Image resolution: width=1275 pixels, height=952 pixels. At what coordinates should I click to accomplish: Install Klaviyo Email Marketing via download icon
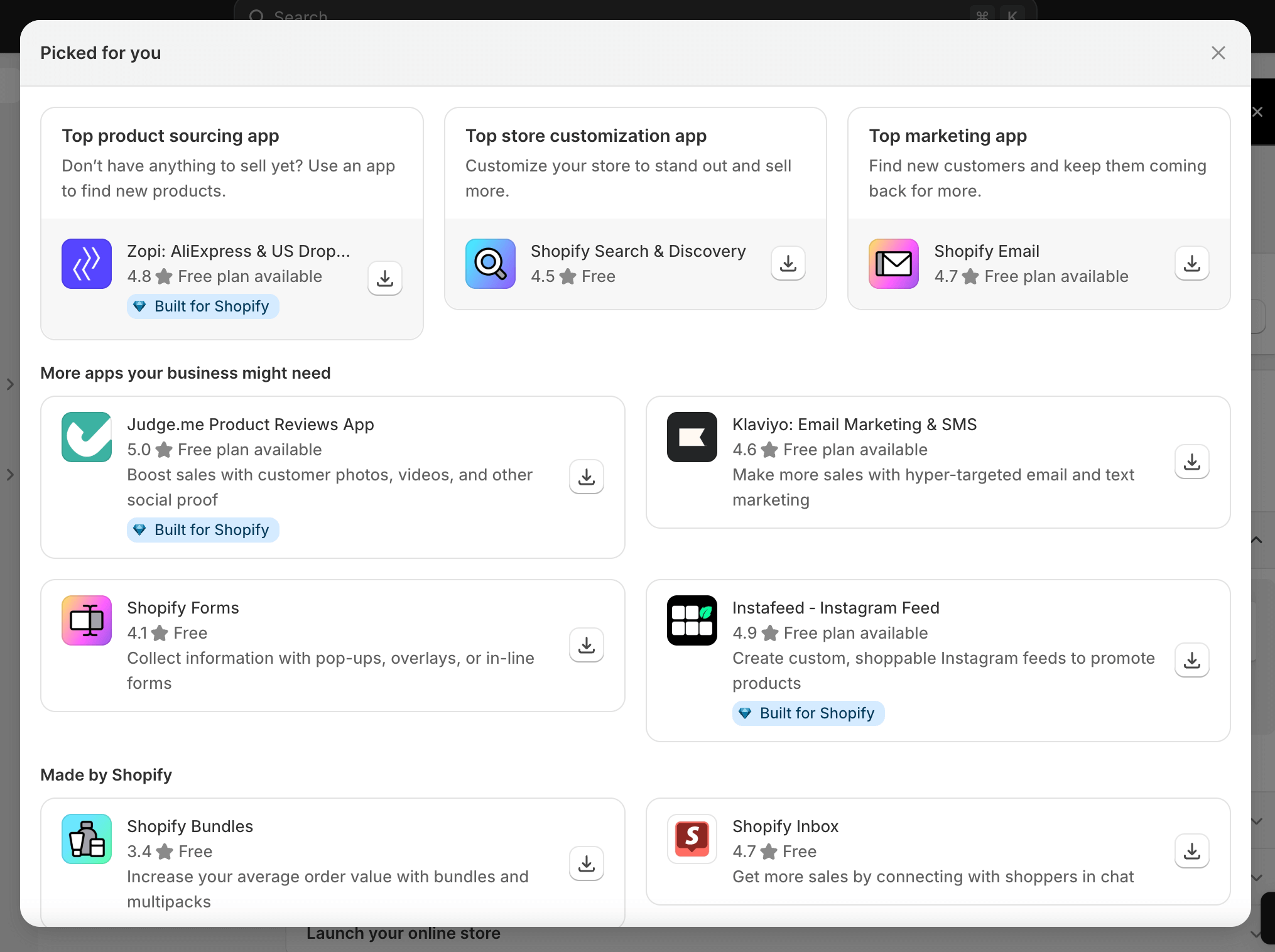(1192, 462)
